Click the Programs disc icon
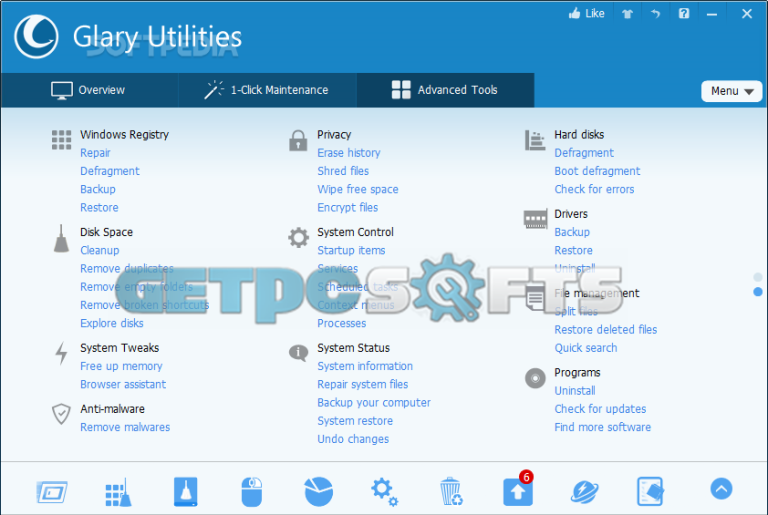 535,378
